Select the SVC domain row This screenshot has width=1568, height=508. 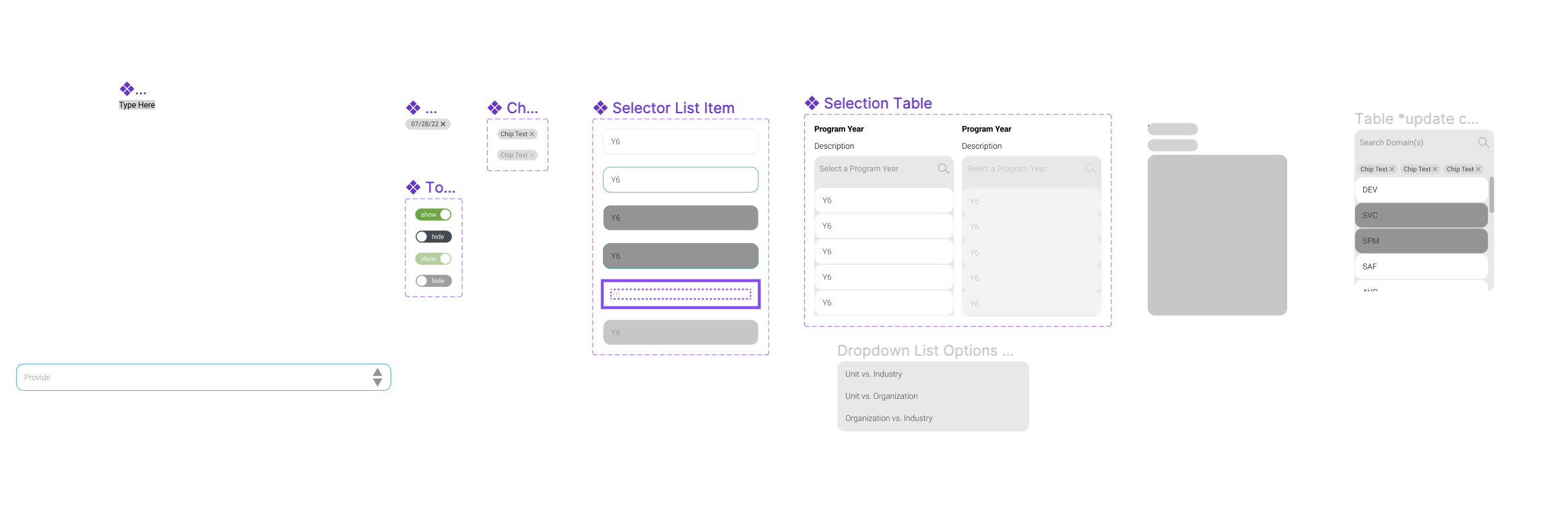[1420, 216]
